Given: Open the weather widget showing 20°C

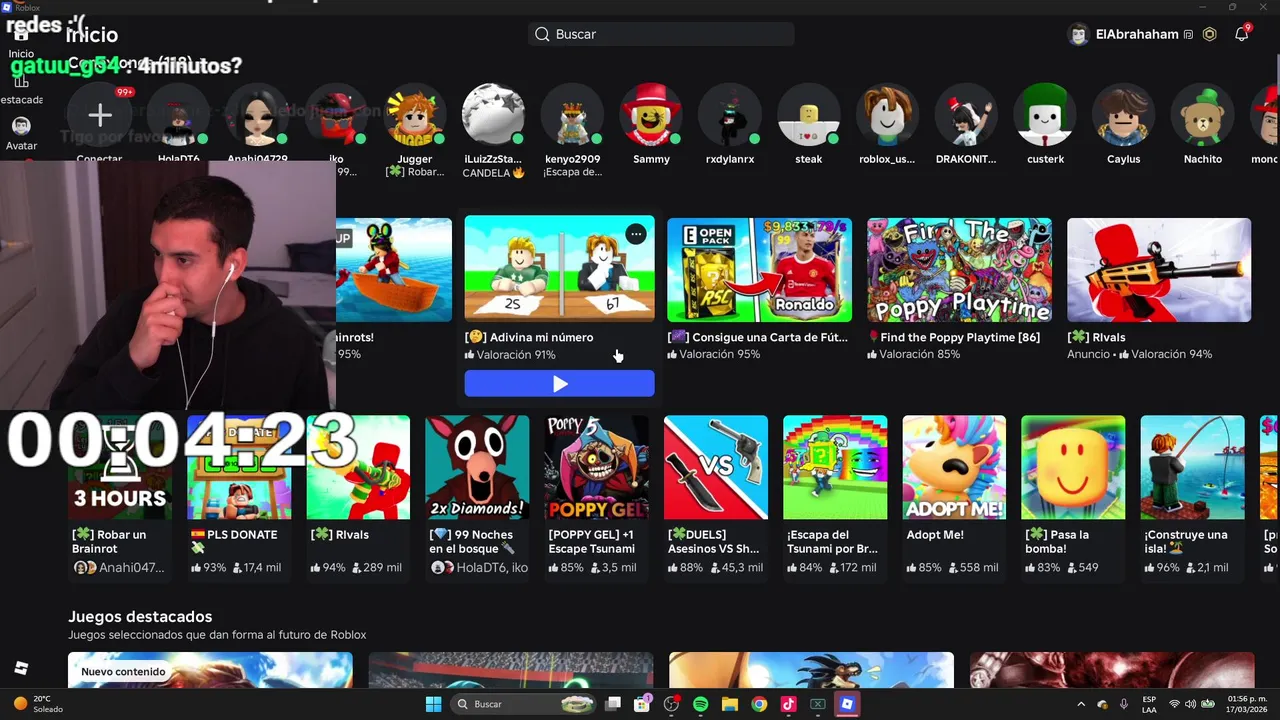Looking at the screenshot, I should [x=39, y=704].
